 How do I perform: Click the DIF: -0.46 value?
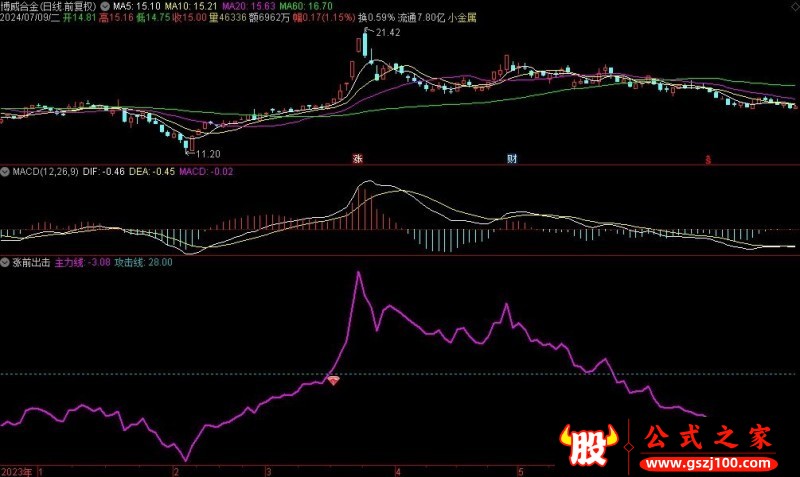click(104, 172)
